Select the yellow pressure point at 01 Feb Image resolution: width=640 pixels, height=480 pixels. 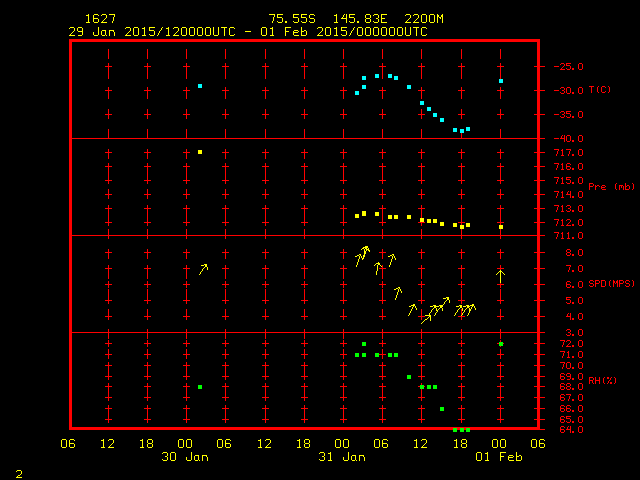501,227
